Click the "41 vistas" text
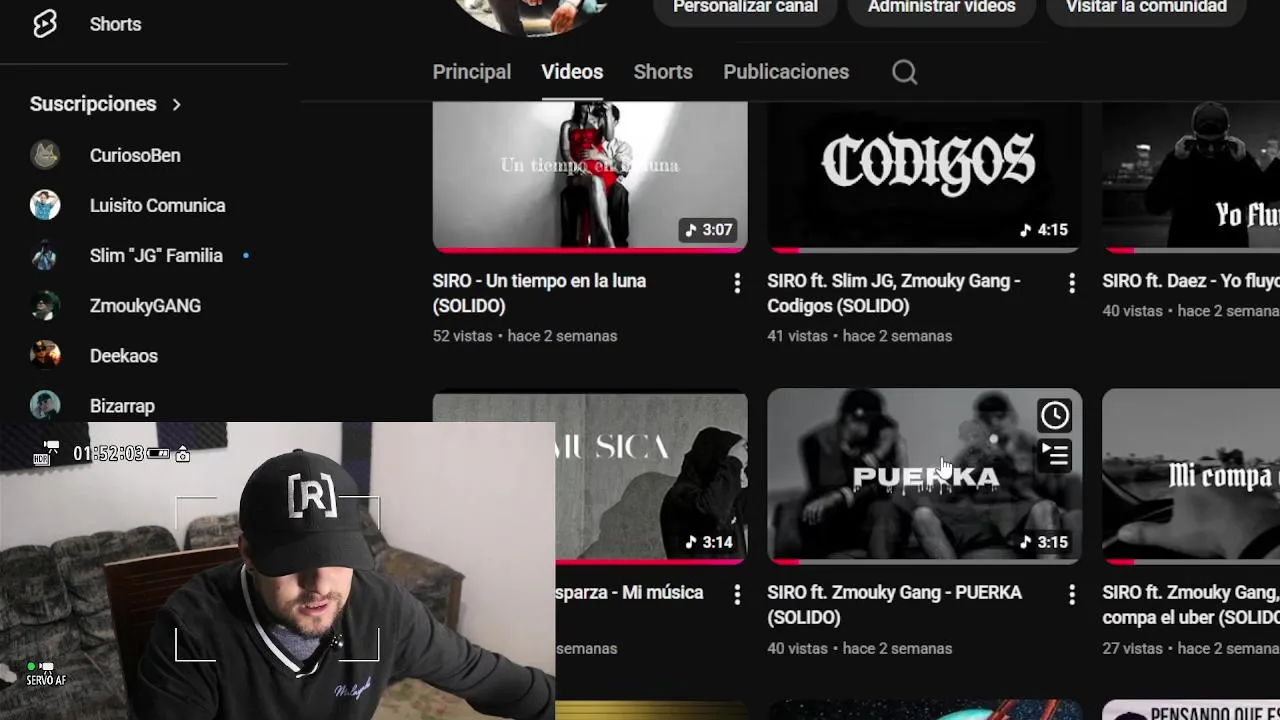Screen dimensions: 1280x720 pyautogui.click(x=797, y=336)
